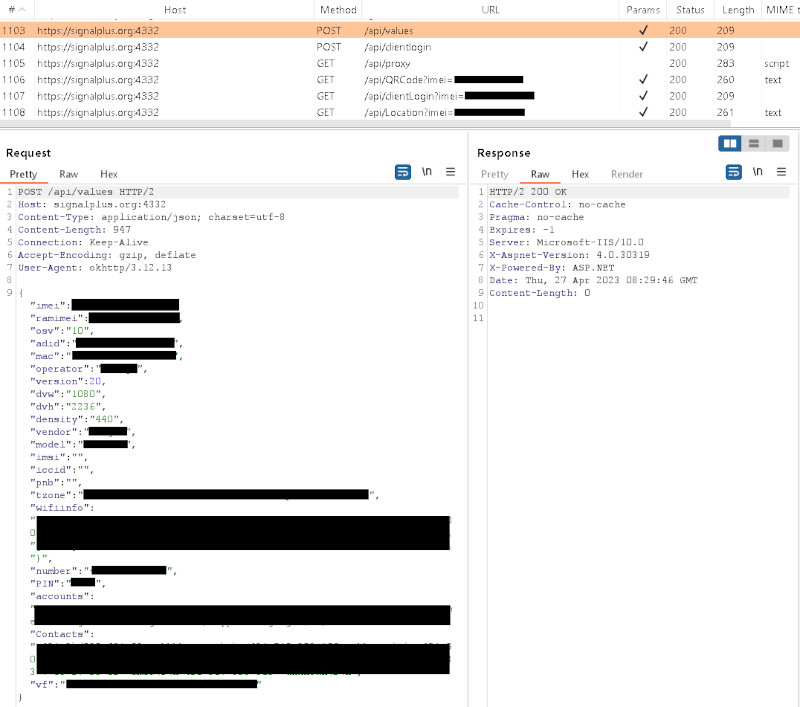
Task: Open the Response panel options menu
Action: (780, 172)
